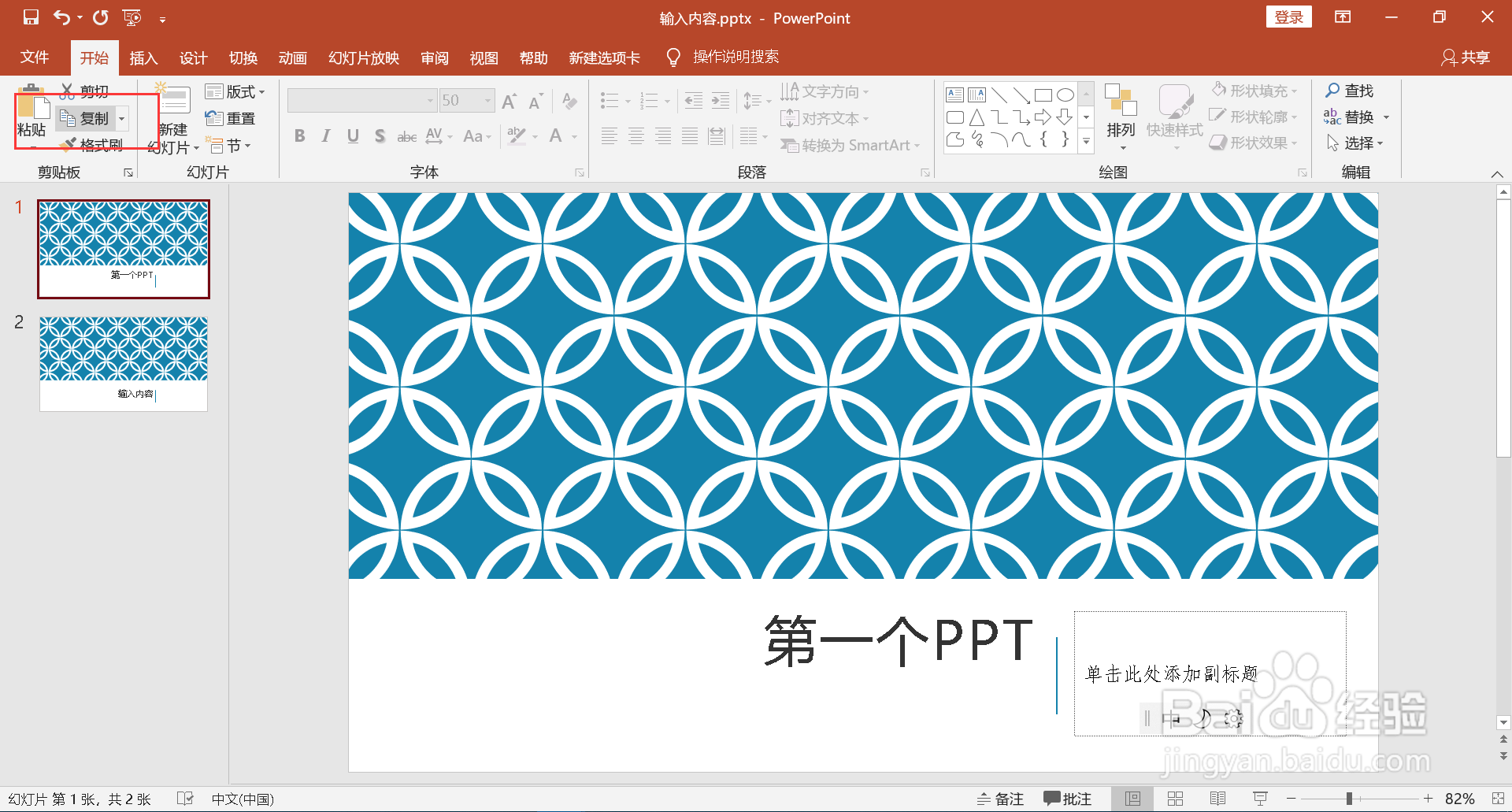Adjust the zoom slider handle in status bar

click(1349, 799)
